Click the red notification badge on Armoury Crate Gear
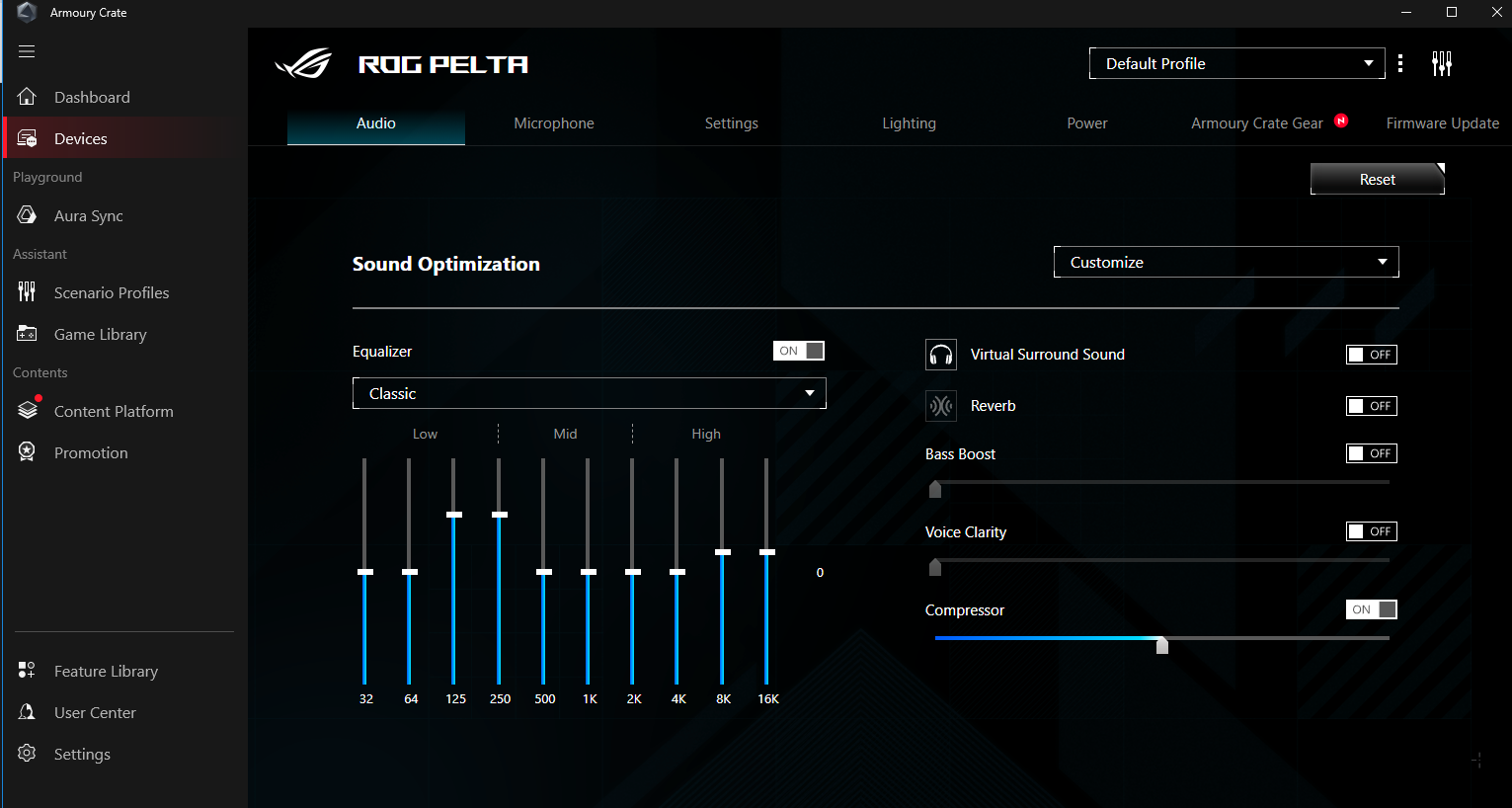 pyautogui.click(x=1341, y=121)
